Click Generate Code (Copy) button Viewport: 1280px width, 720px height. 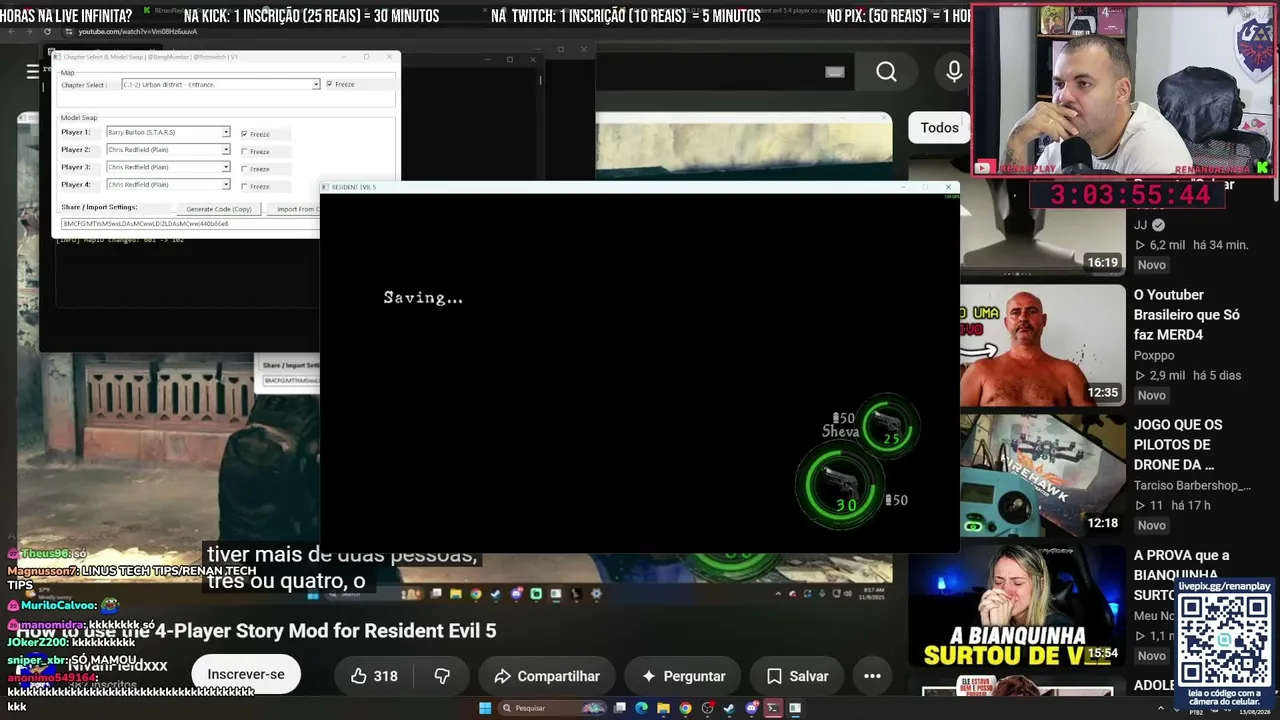coord(219,209)
